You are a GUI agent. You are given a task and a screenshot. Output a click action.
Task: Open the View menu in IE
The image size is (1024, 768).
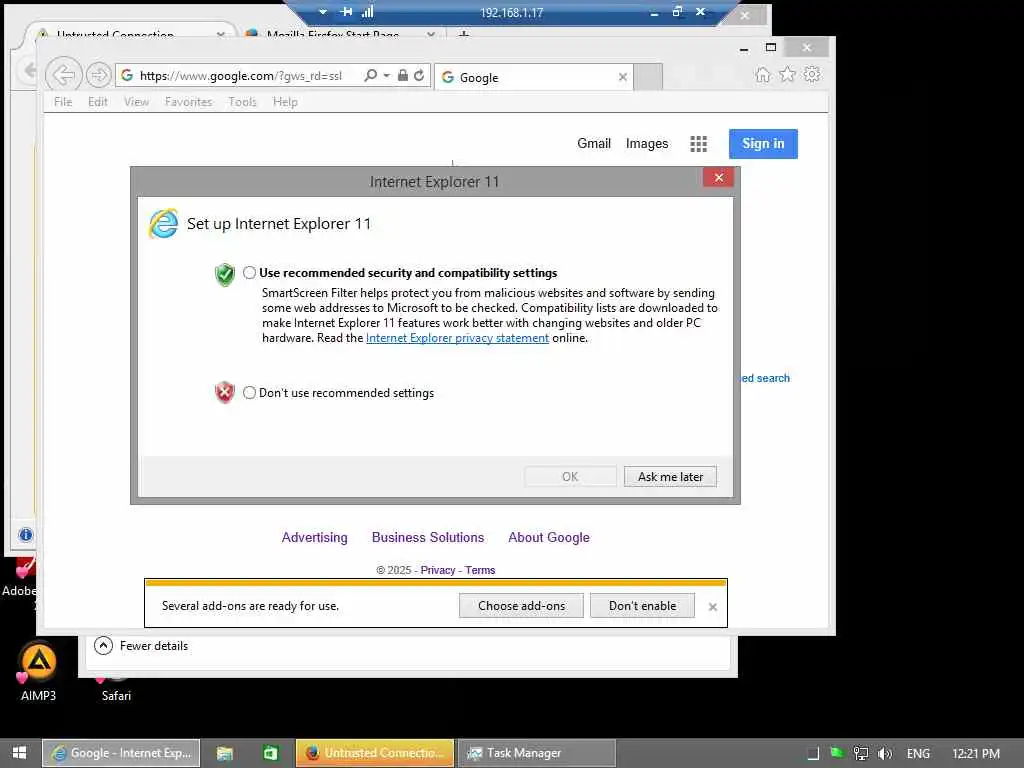[x=136, y=102]
